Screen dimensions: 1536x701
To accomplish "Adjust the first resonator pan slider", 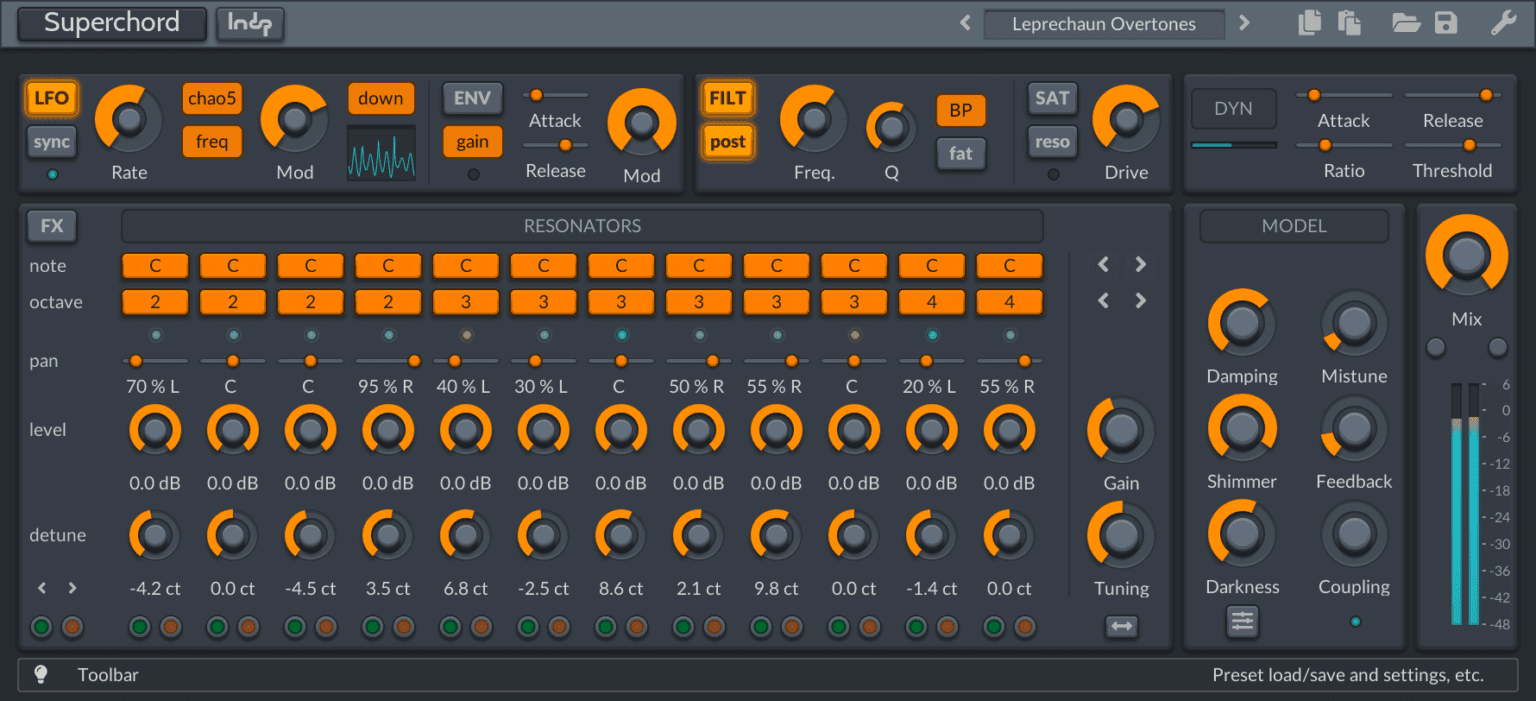I will click(x=137, y=361).
